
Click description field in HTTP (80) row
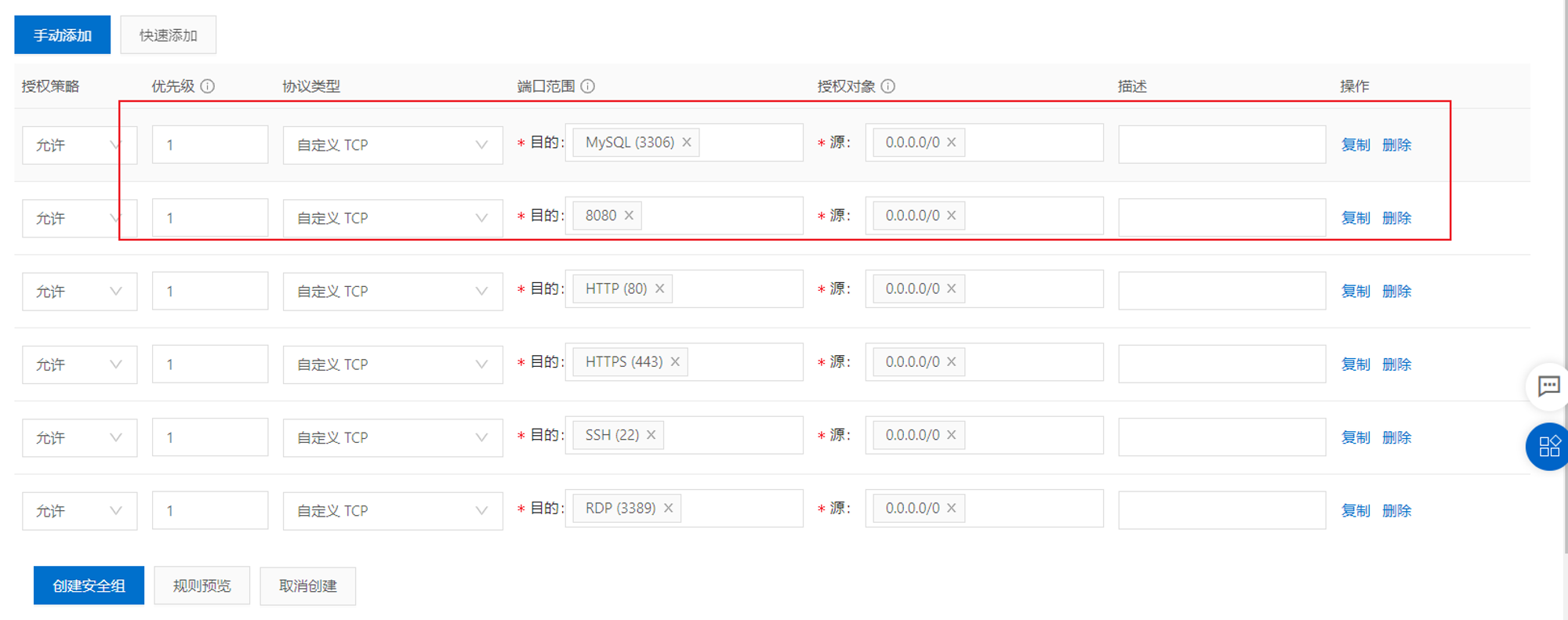coord(1222,292)
